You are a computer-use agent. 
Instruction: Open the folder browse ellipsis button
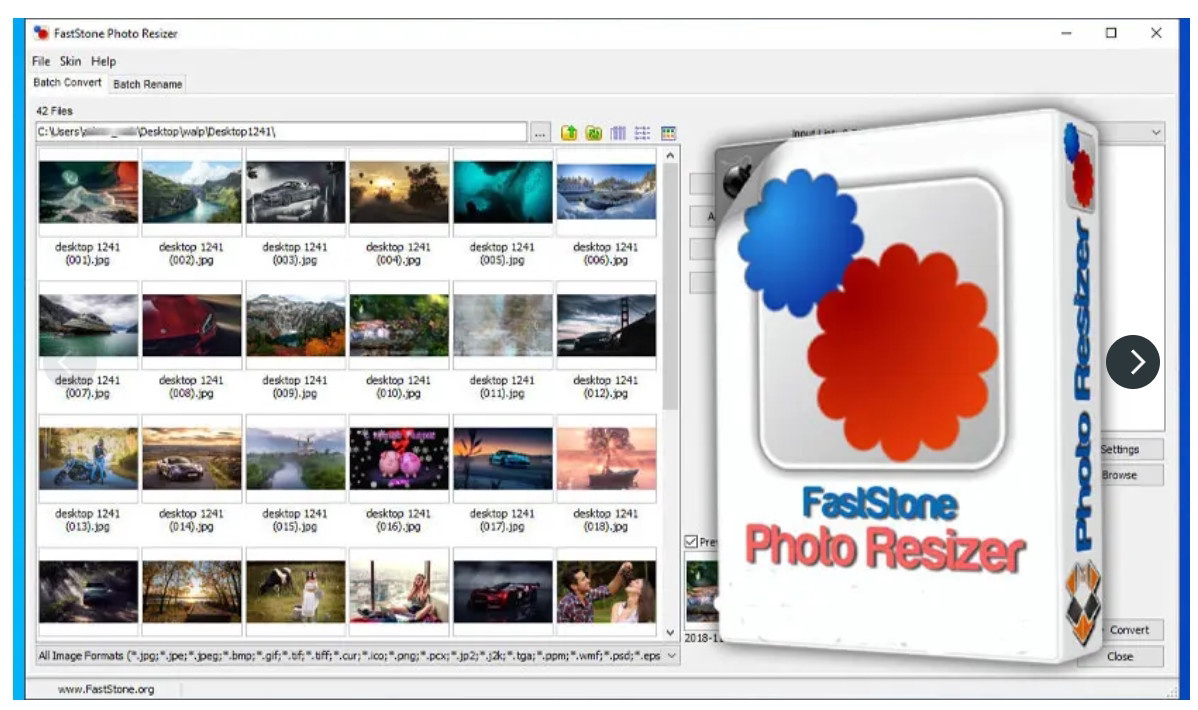(x=540, y=133)
